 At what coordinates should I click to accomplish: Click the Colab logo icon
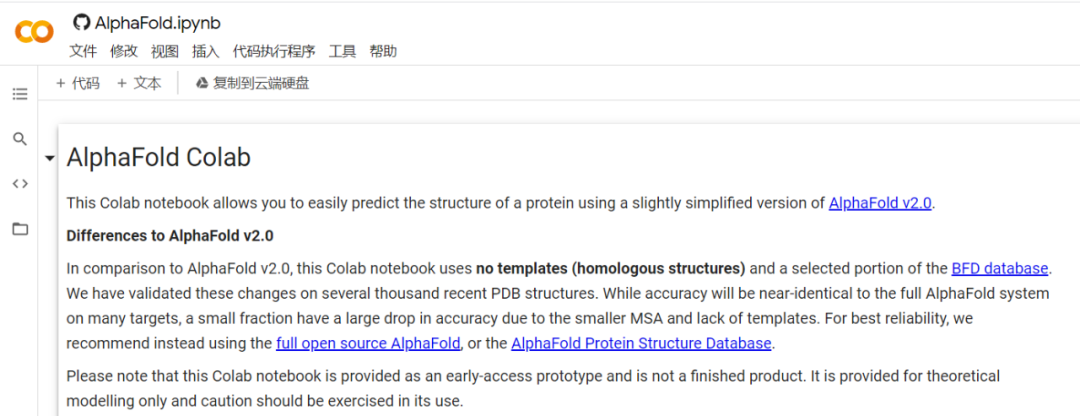pyautogui.click(x=34, y=32)
